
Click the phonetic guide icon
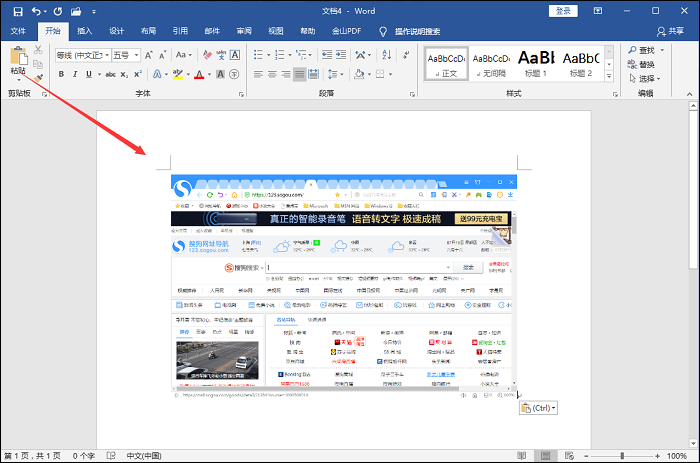[221, 55]
